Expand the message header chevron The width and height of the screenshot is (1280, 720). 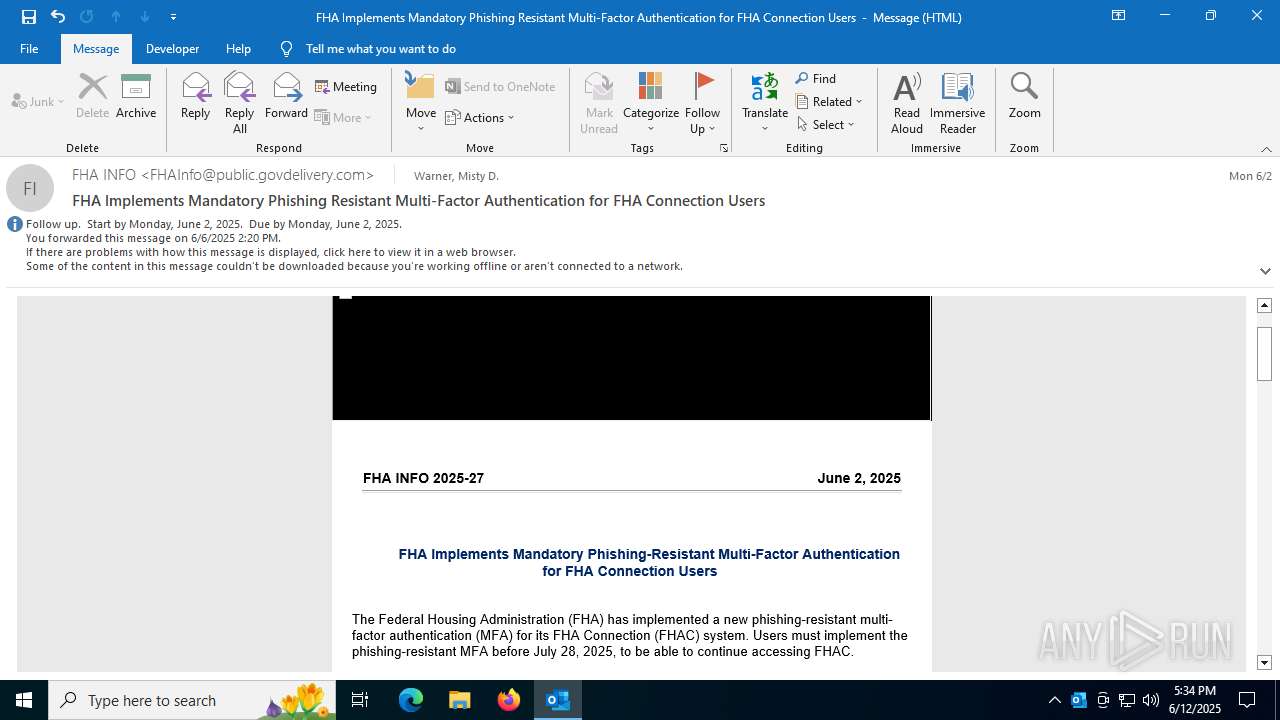1265,271
